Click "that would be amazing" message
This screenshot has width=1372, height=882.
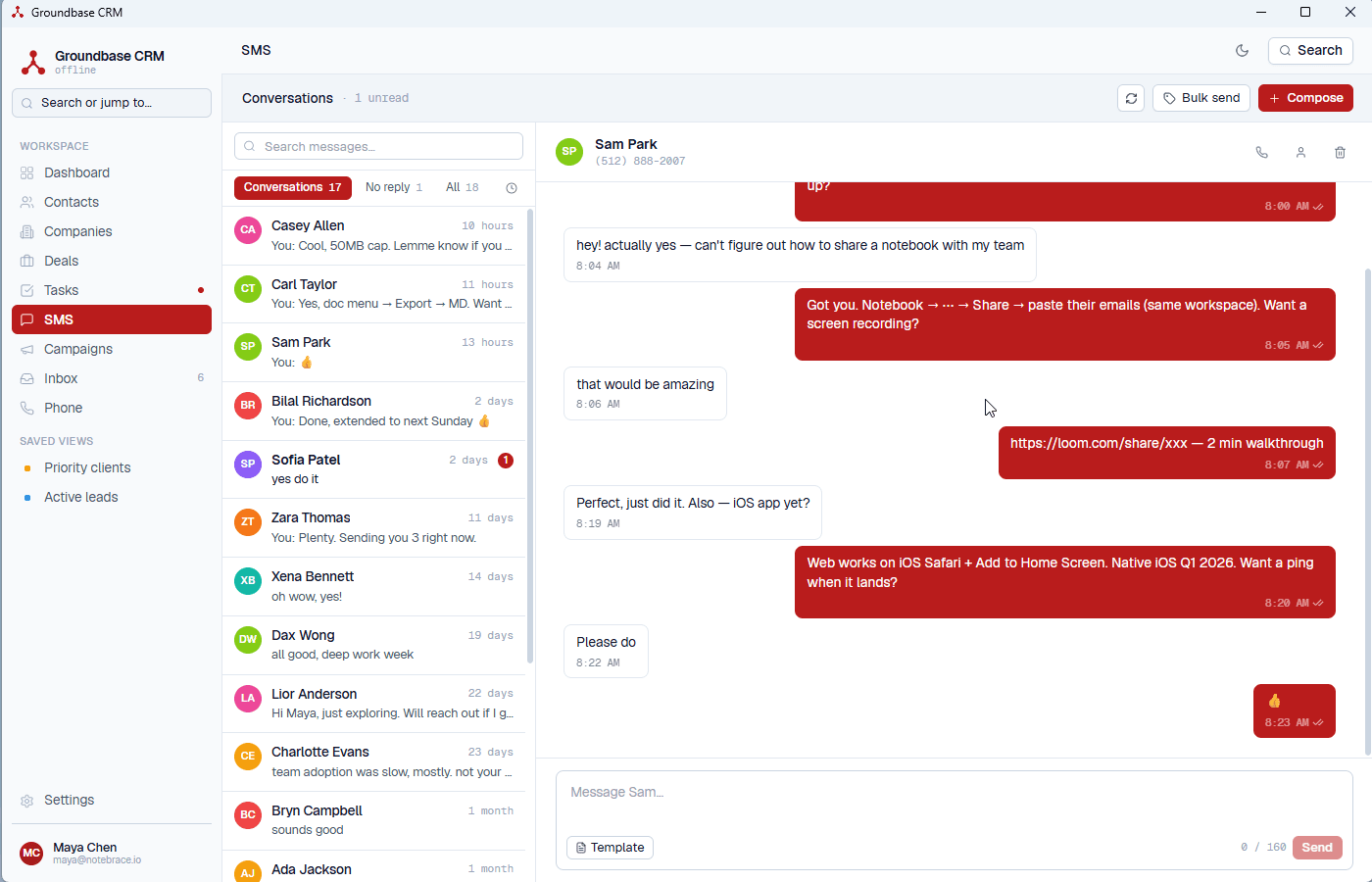[x=645, y=393]
